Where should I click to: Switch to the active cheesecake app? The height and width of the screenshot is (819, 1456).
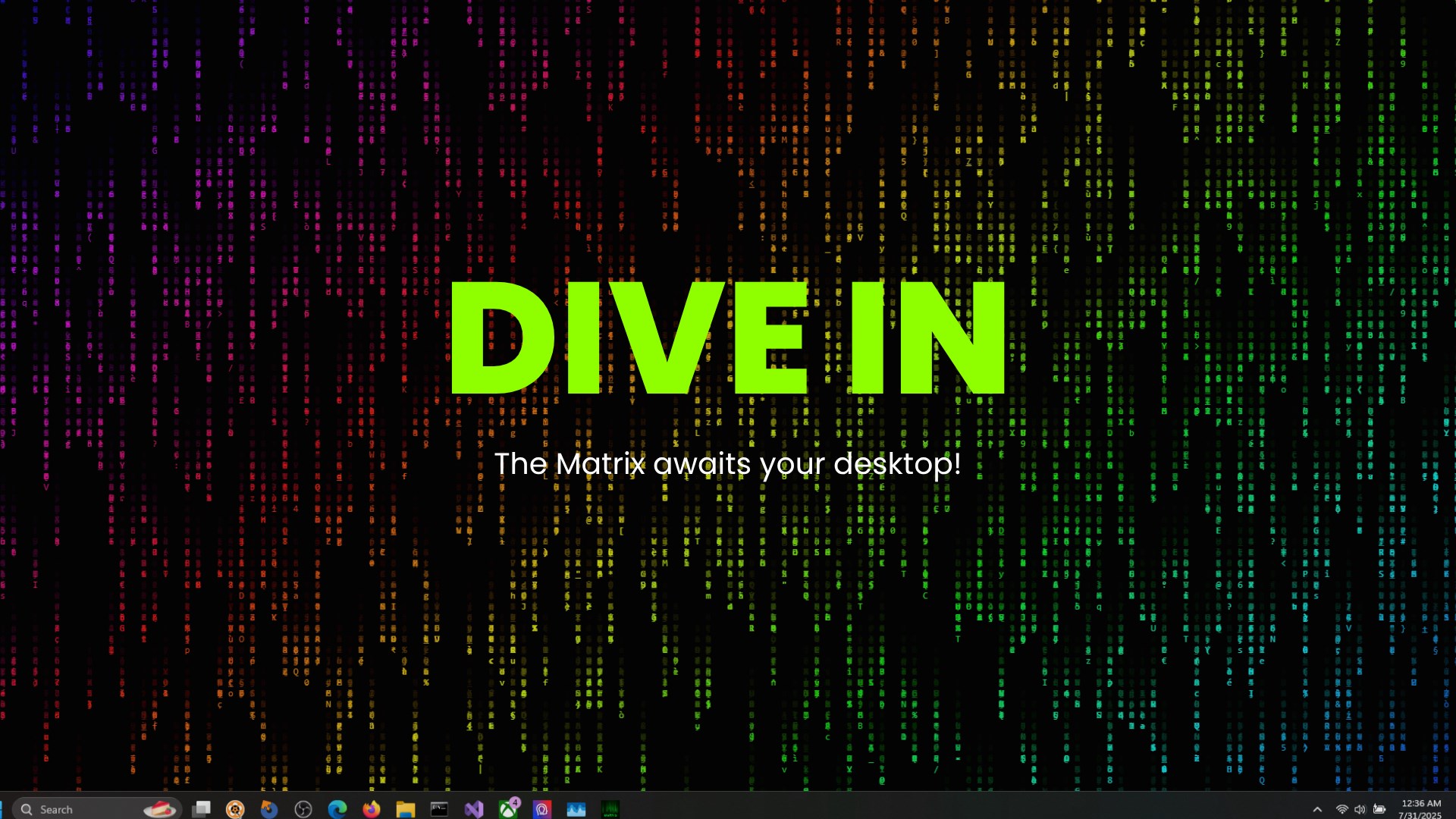tap(161, 809)
